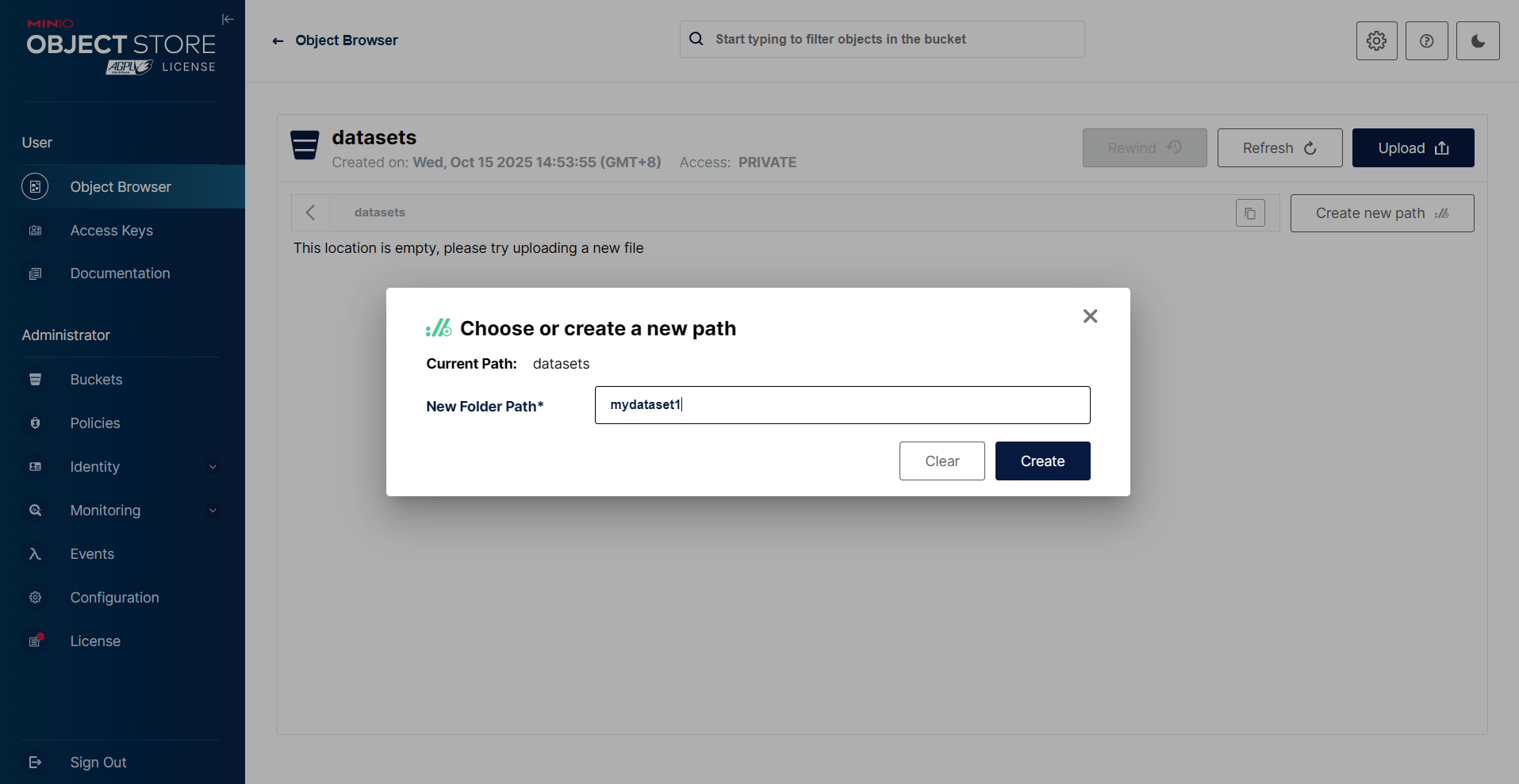Viewport: 1519px width, 784px height.
Task: Expand the Identity menu section
Action: pos(212,467)
